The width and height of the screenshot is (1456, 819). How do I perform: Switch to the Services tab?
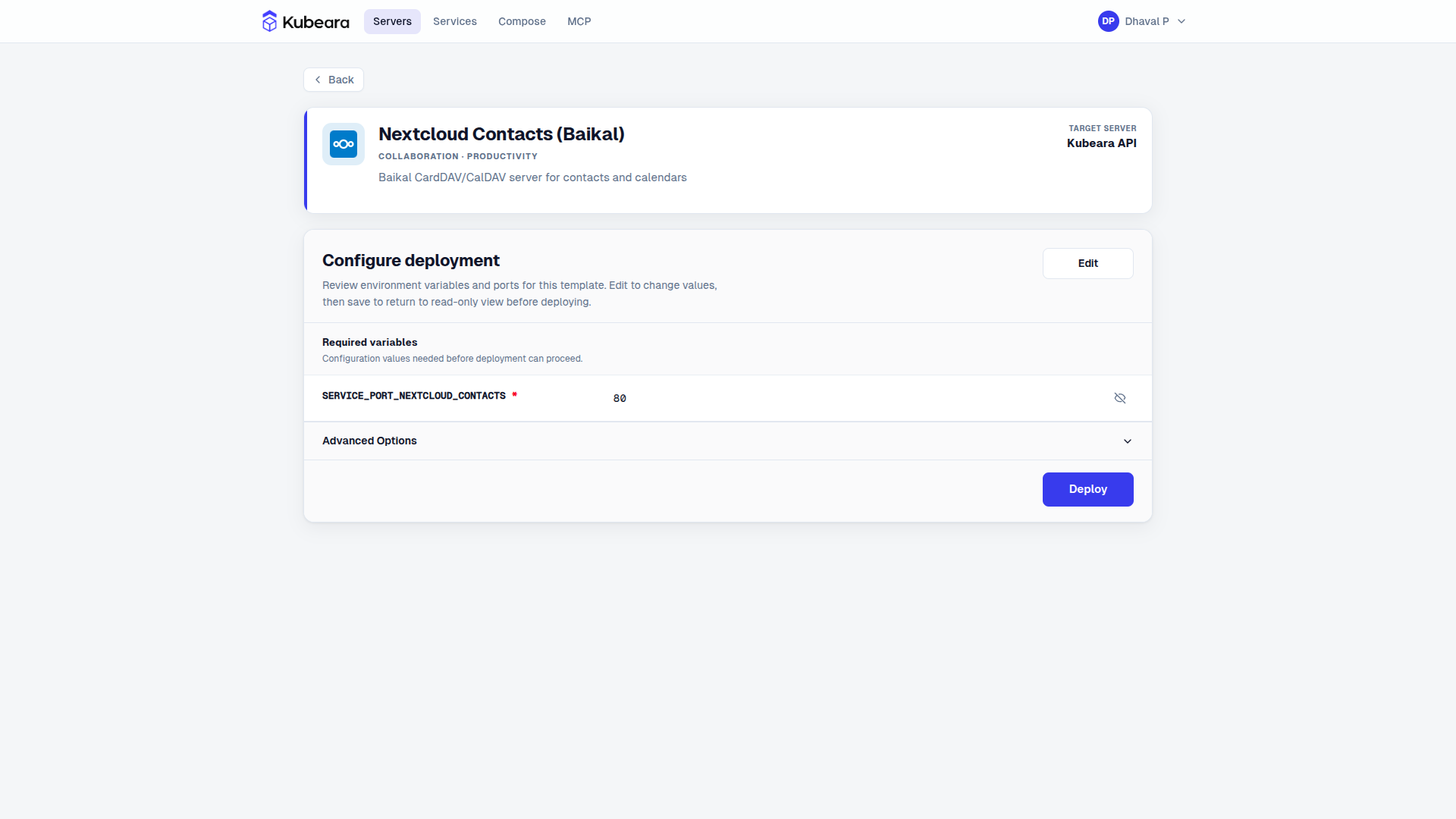pyautogui.click(x=455, y=21)
